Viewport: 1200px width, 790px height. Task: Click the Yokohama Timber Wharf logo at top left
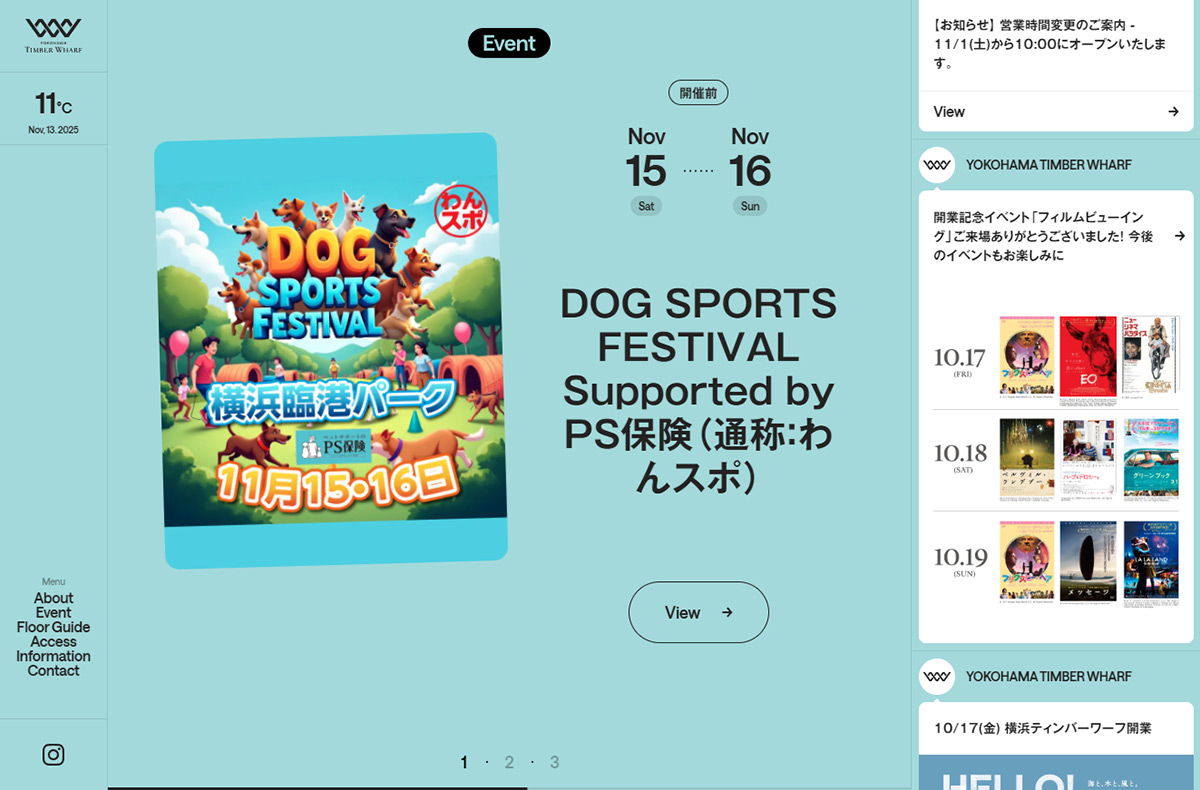click(53, 36)
